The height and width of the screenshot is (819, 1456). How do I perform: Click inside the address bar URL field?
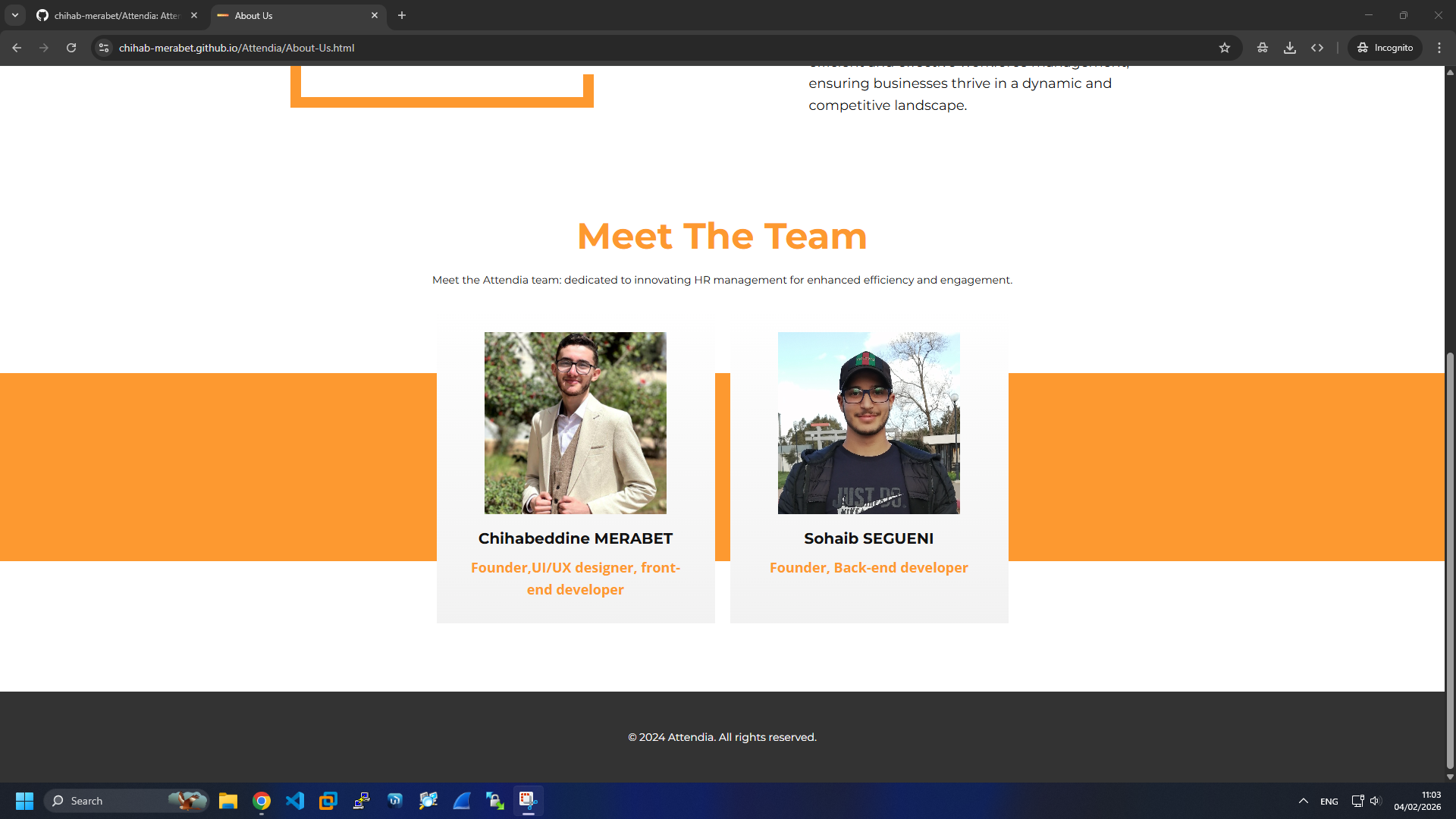click(x=303, y=48)
